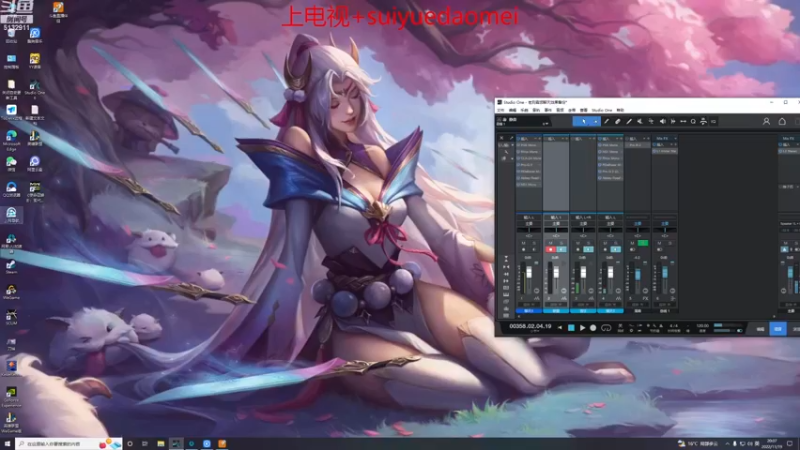Toggle input monitor on channel 3

588,249
